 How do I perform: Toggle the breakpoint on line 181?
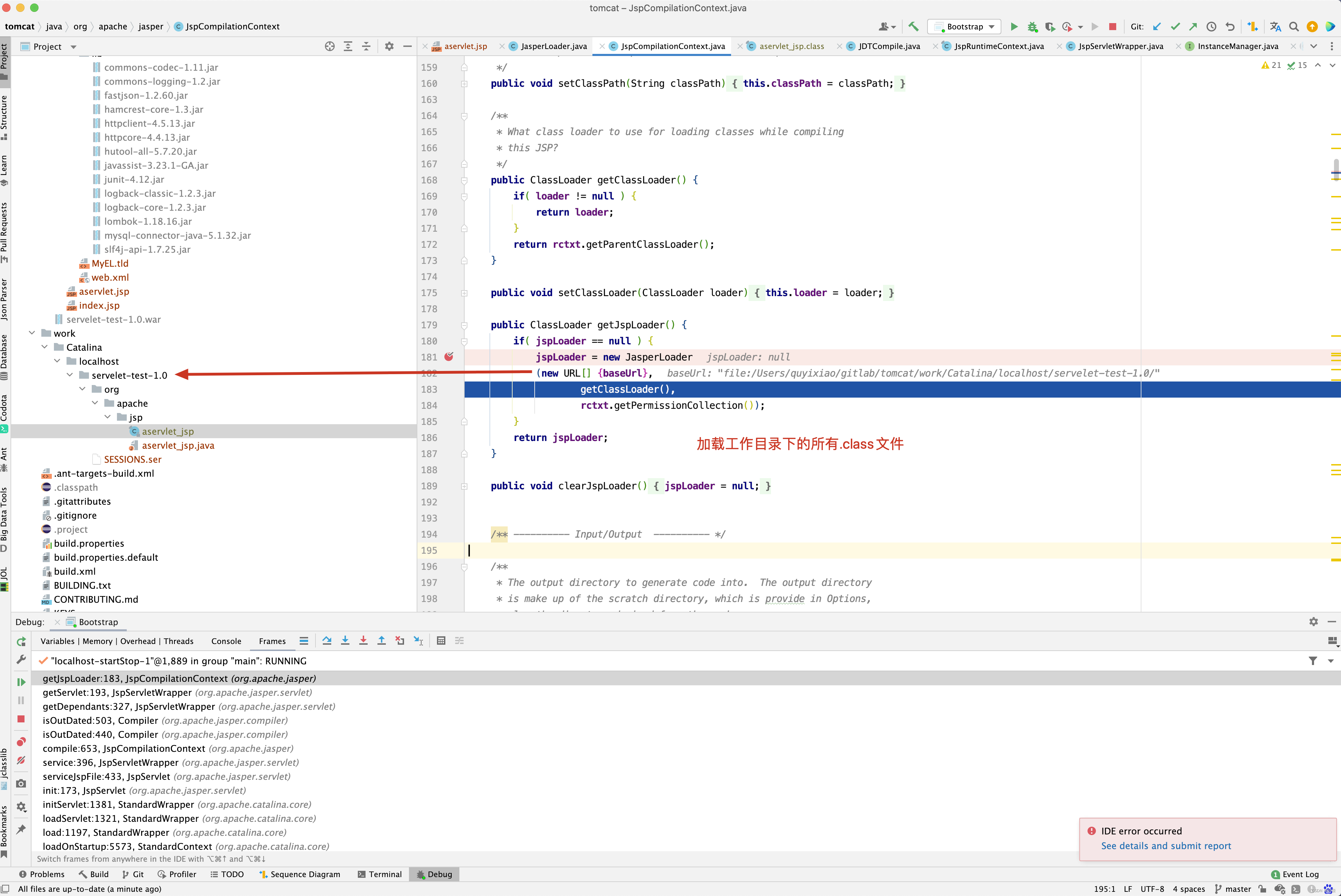[x=449, y=357]
